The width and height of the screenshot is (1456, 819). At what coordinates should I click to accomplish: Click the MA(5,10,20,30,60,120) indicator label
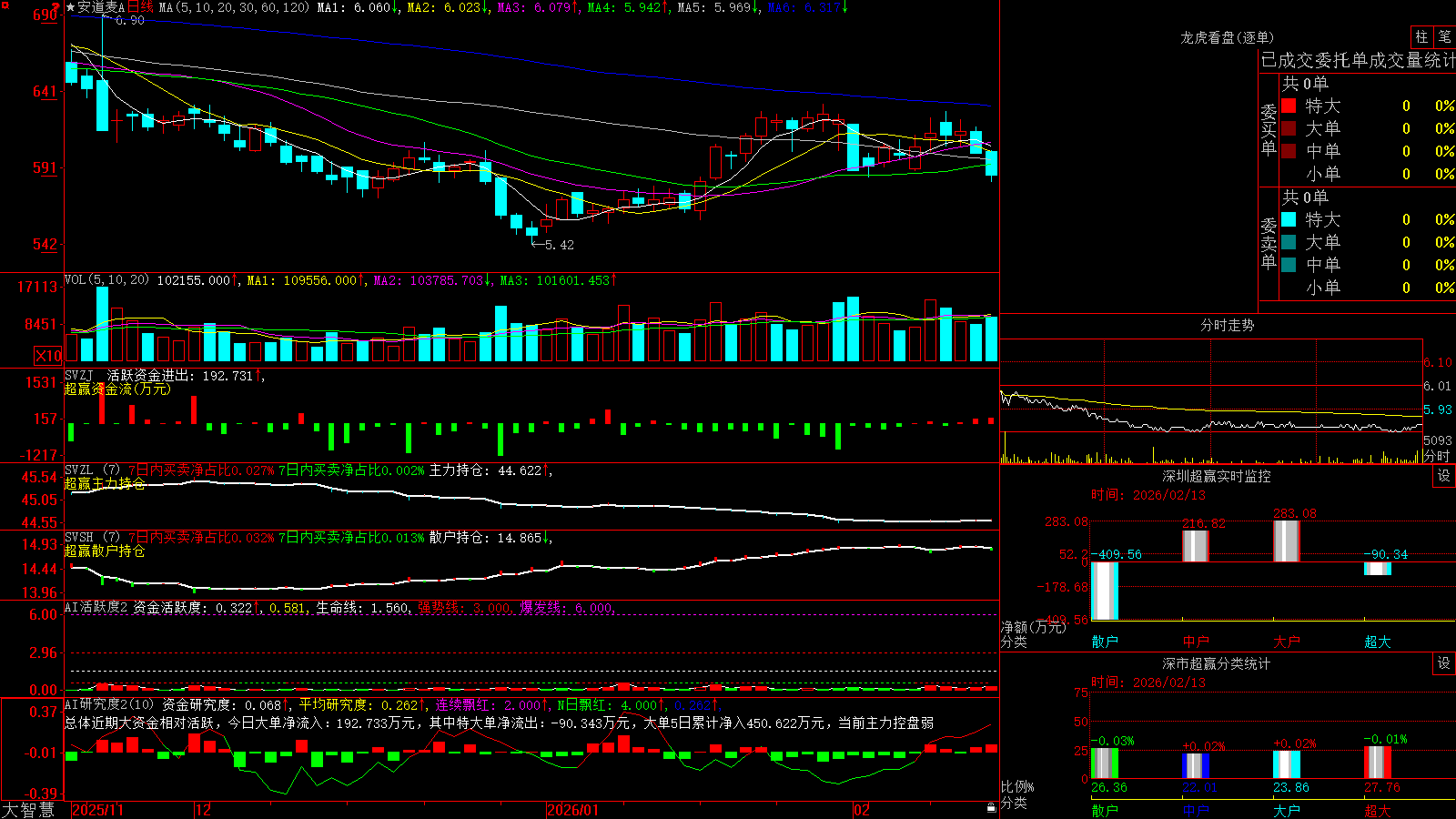point(234,7)
